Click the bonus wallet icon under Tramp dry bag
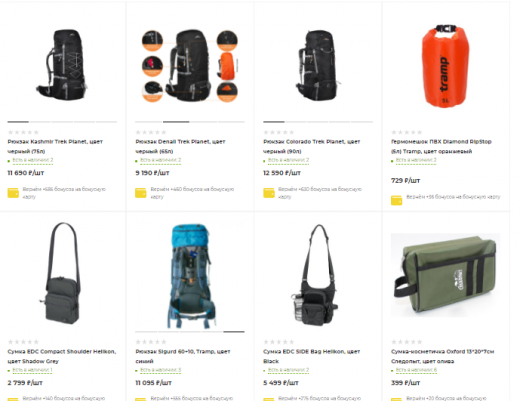Screen dimensions: 520x401 (396, 200)
